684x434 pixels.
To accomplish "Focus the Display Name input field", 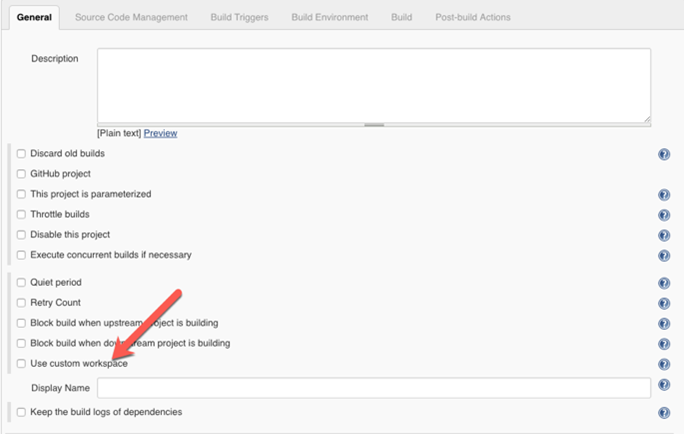I will [373, 388].
